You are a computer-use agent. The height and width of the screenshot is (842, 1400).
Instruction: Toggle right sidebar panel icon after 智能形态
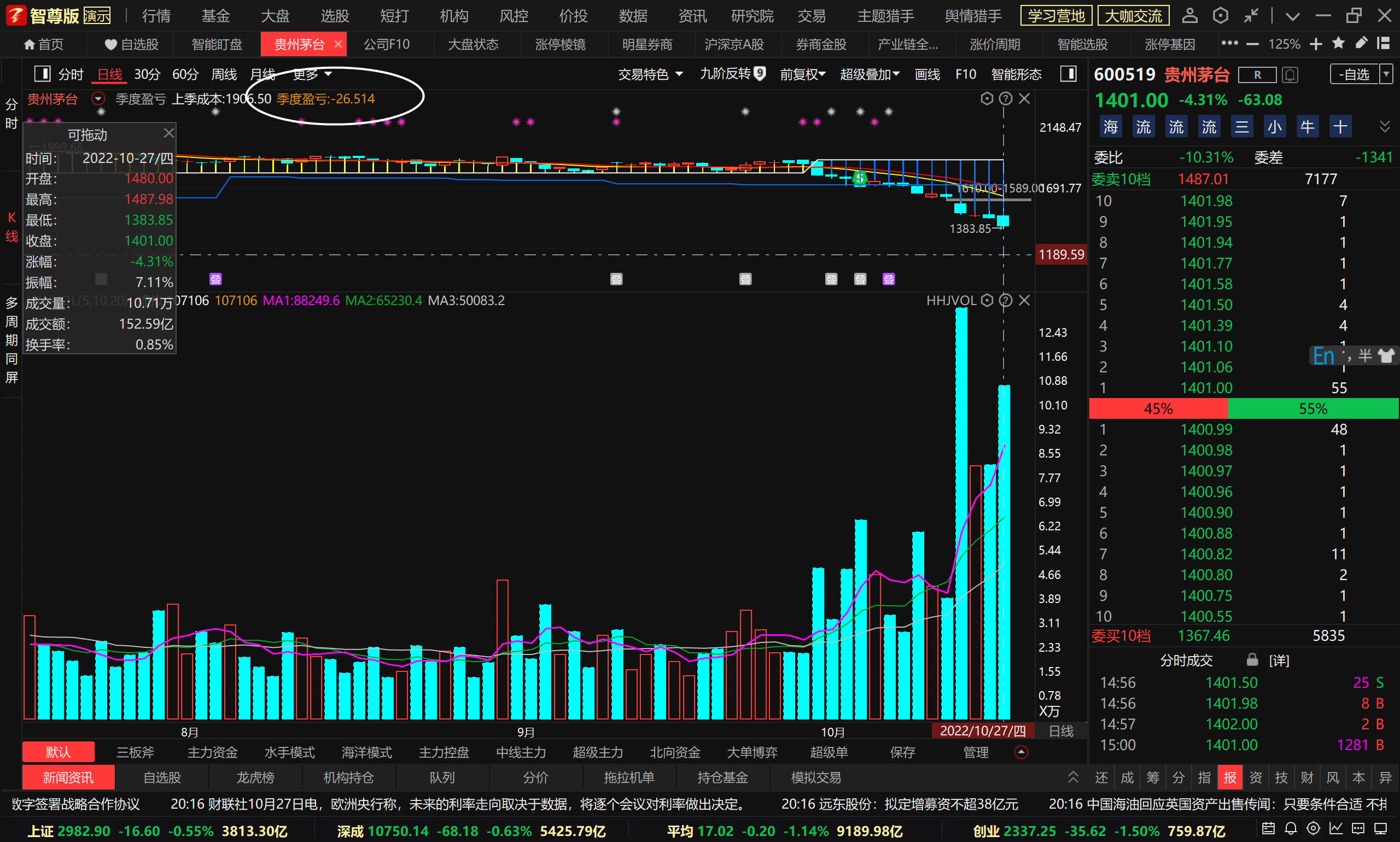coord(1069,74)
